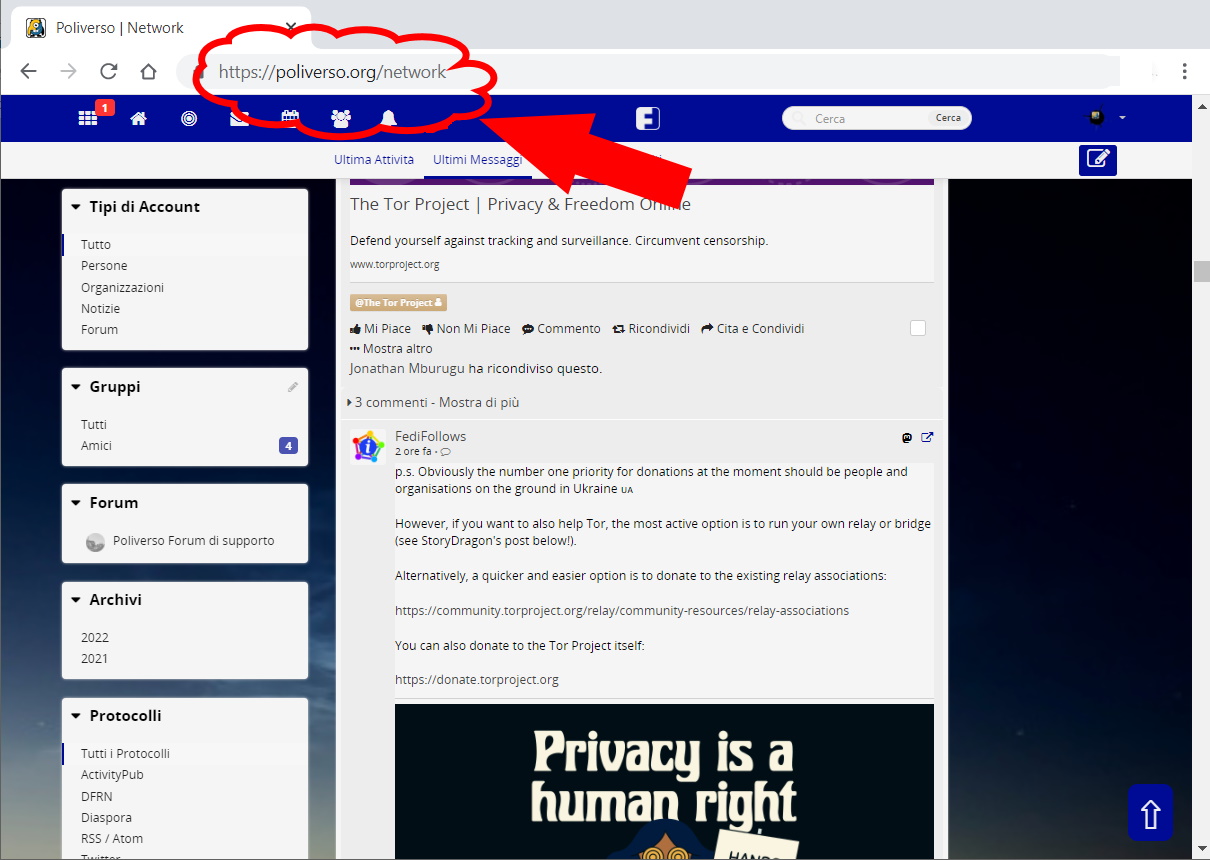1210x860 pixels.
Task: Open the Privacy is a human right image
Action: point(664,781)
